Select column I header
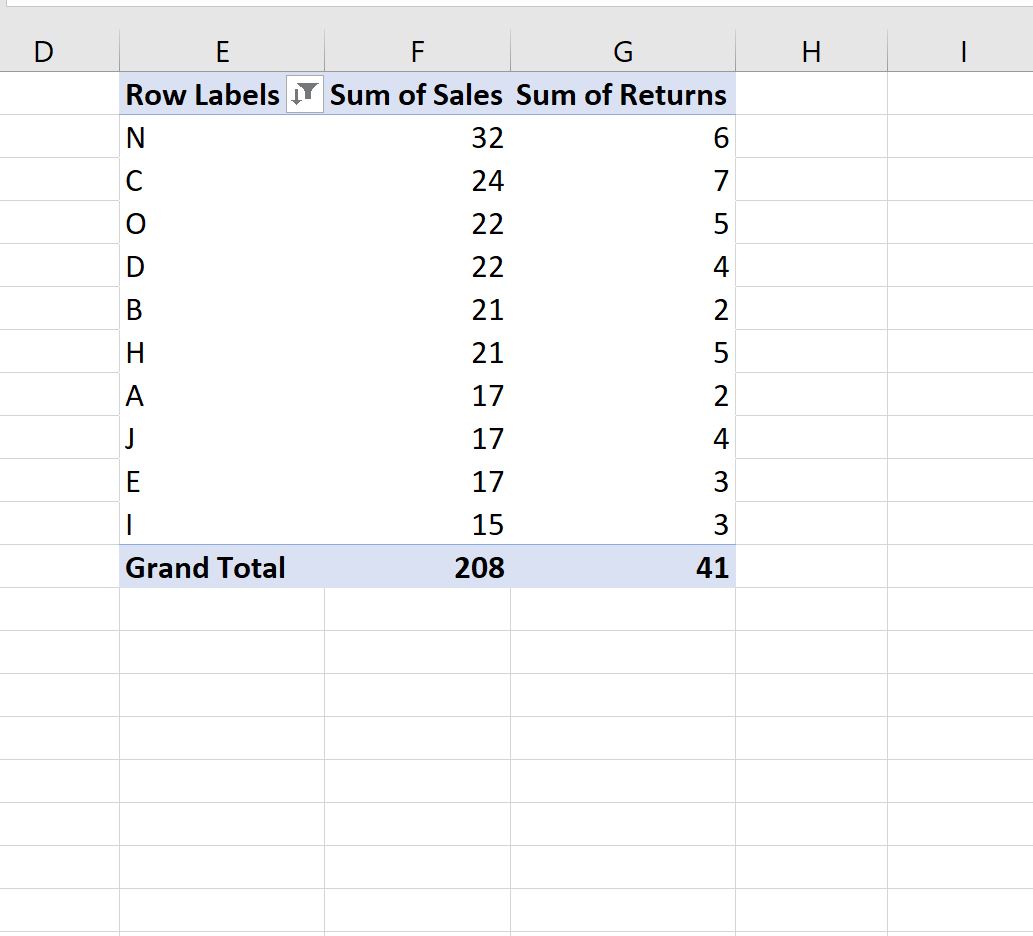The height and width of the screenshot is (936, 1033). pos(961,51)
